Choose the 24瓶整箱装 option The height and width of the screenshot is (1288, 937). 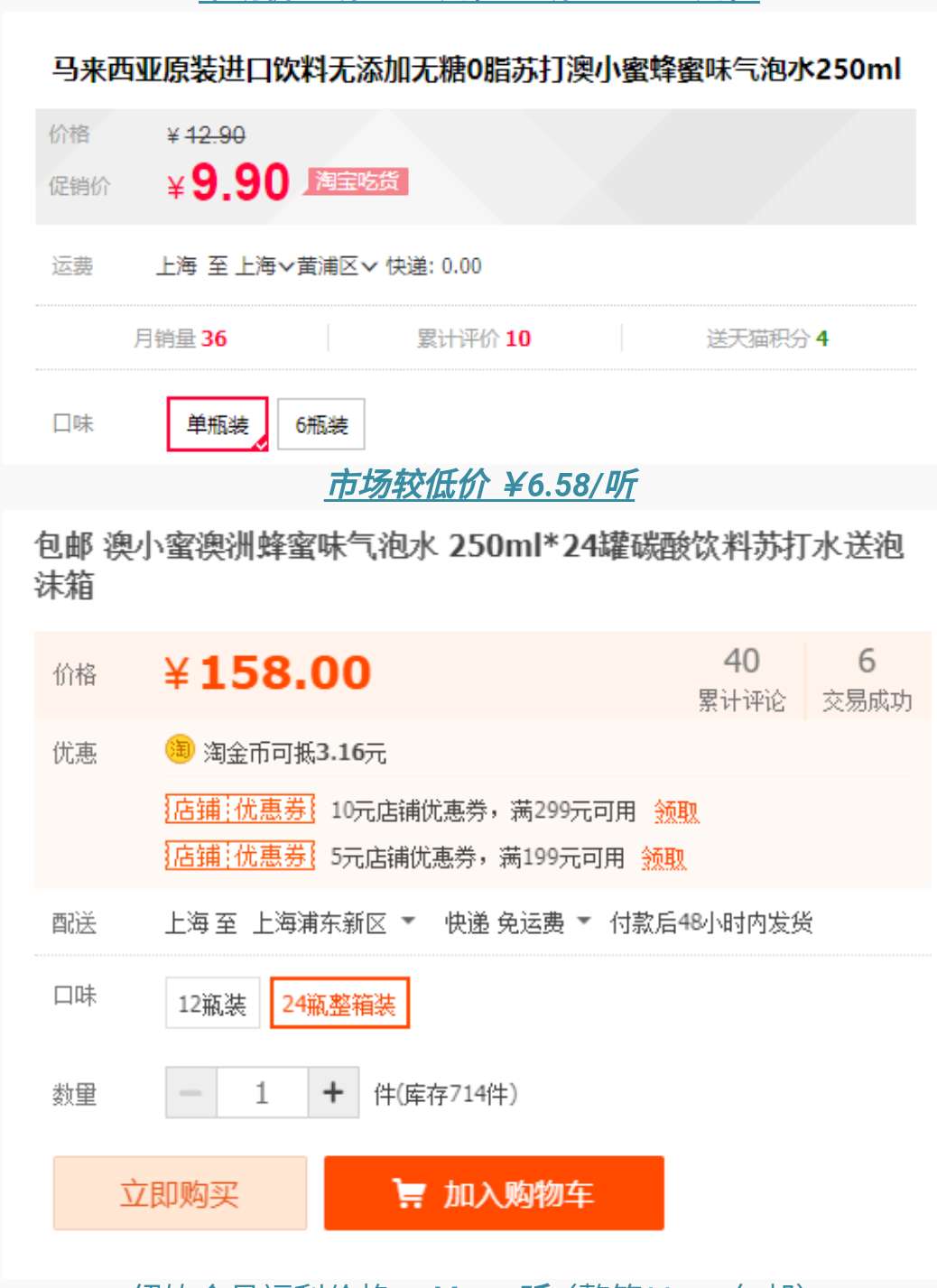339,1004
